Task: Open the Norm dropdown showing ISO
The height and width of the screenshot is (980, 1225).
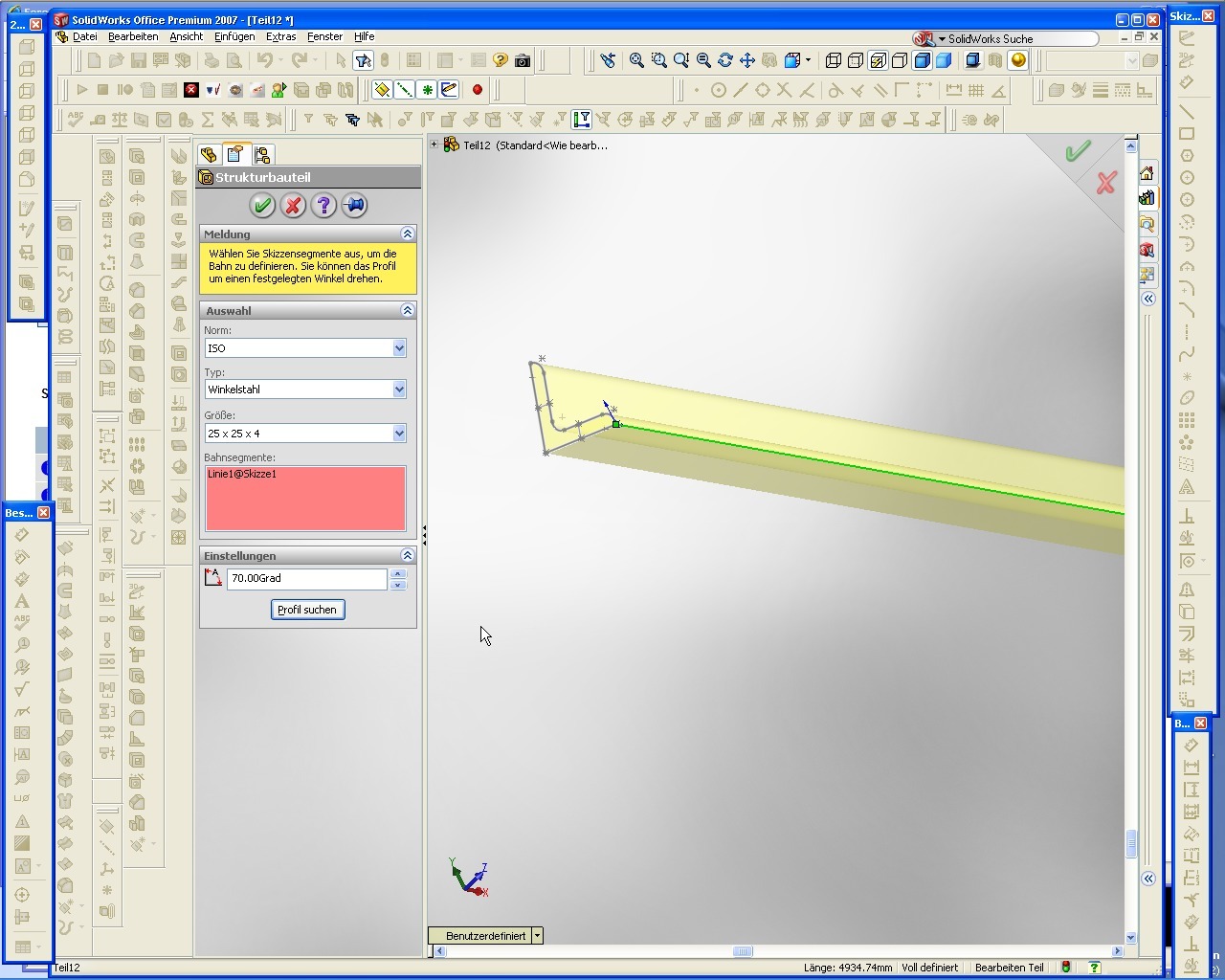Action: [399, 348]
